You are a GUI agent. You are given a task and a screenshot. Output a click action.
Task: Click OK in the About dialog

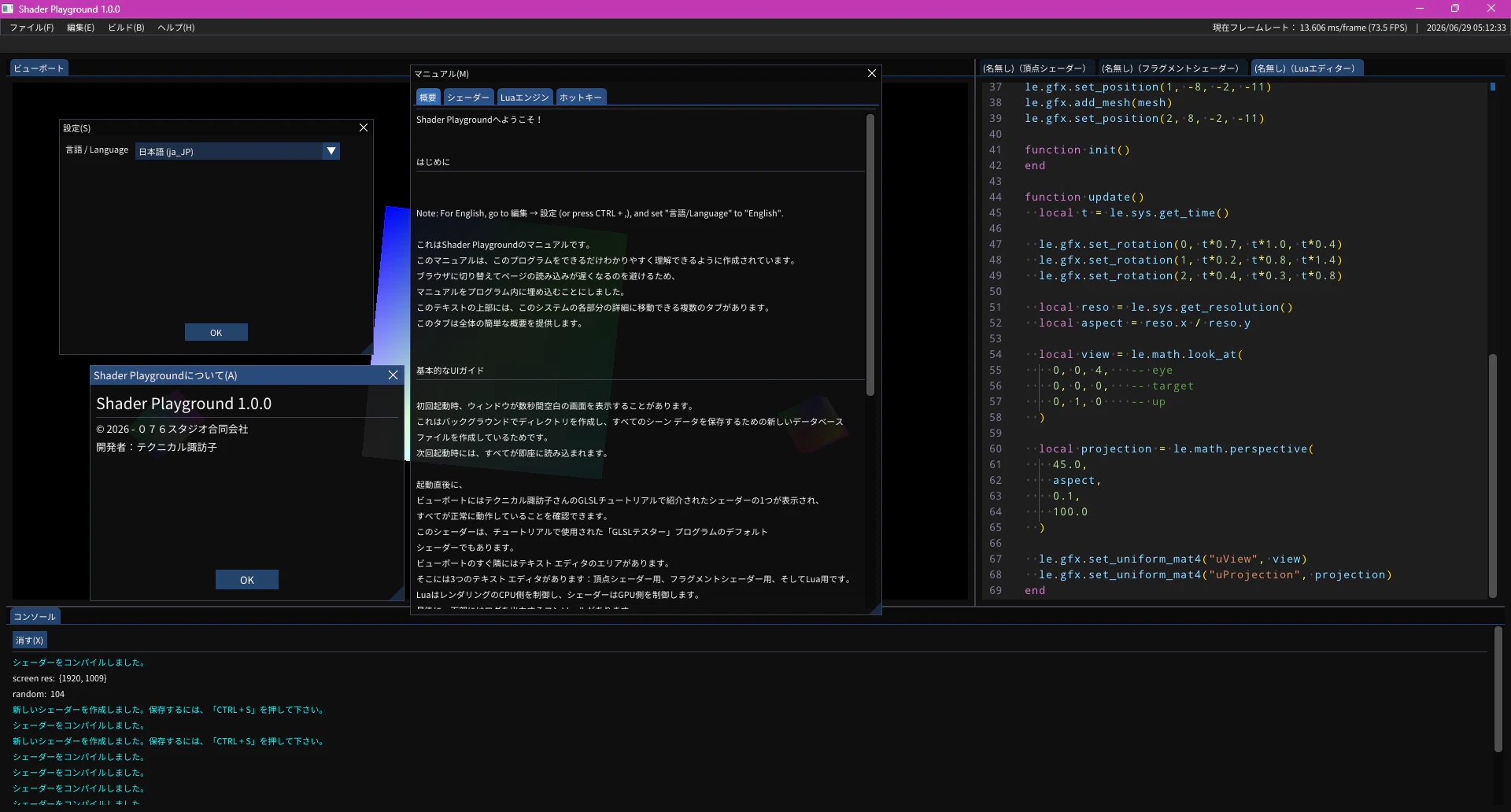(x=247, y=580)
